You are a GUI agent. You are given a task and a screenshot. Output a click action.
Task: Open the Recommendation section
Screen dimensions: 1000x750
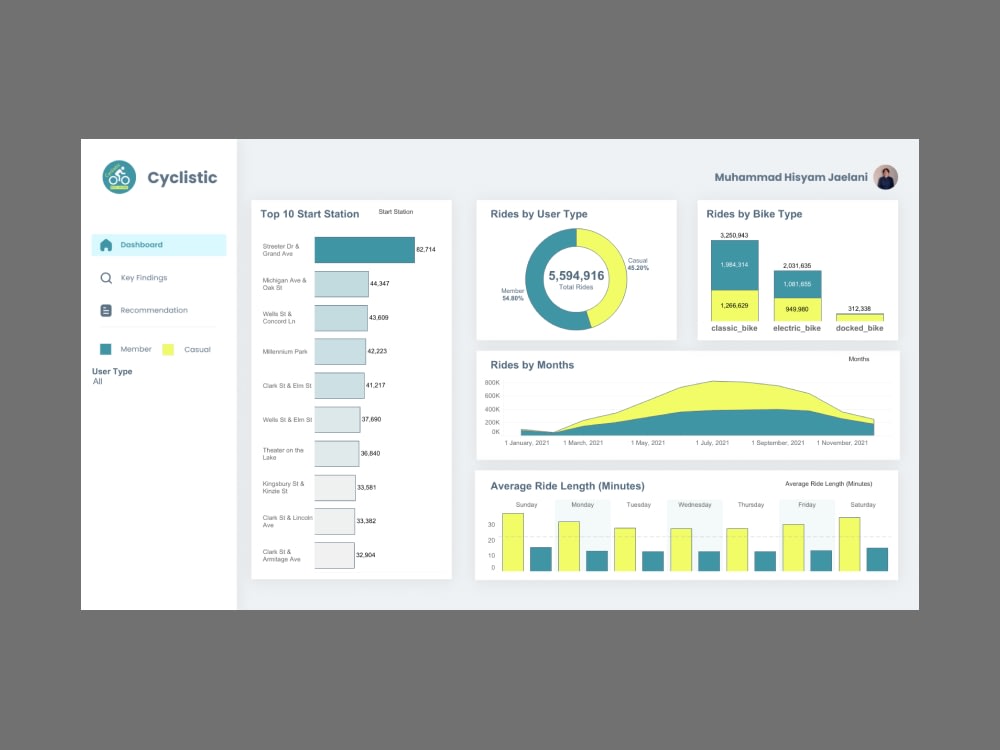(152, 310)
